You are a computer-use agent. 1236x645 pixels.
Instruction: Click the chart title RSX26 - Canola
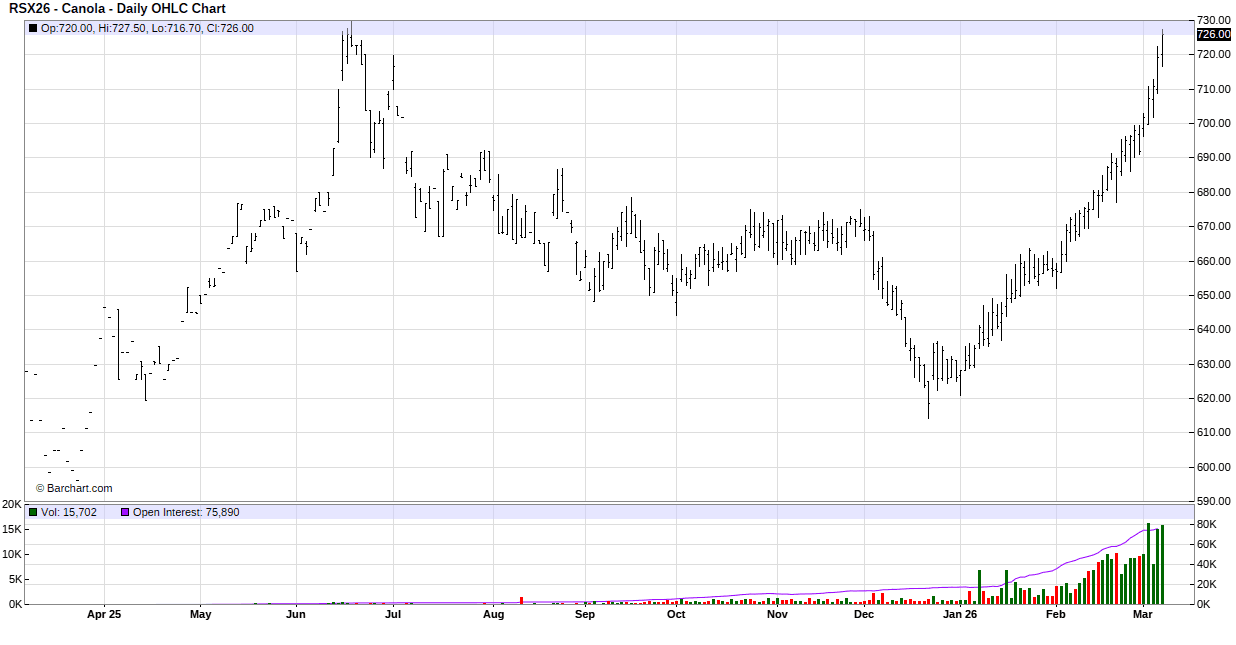click(x=117, y=8)
